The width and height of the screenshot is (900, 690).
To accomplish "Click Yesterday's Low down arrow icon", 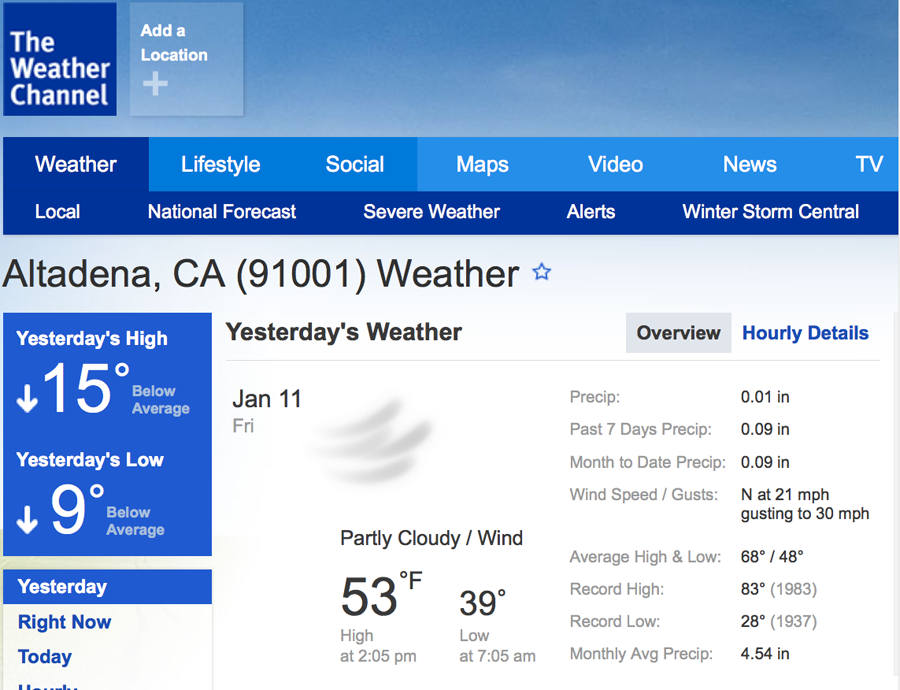I will tap(27, 518).
